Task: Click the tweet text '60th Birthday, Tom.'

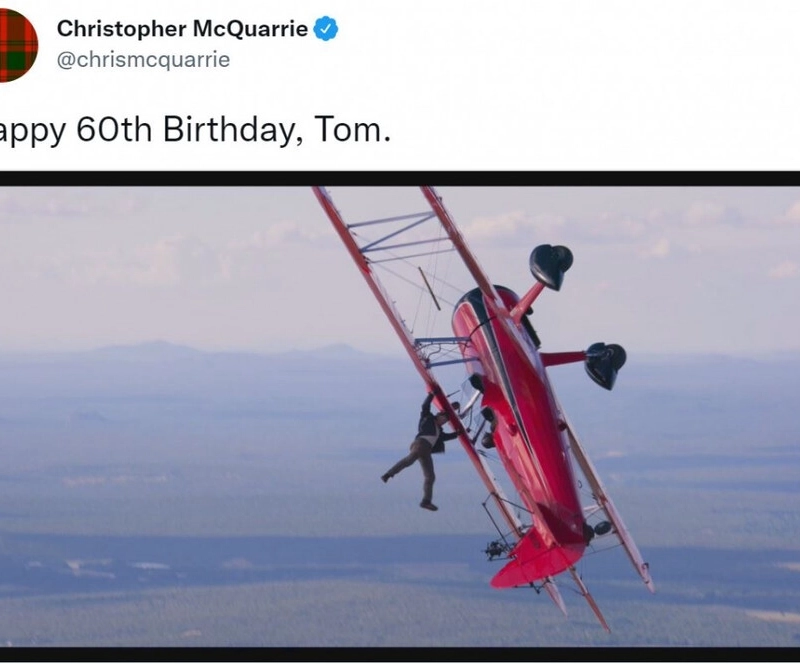Action: [x=234, y=130]
